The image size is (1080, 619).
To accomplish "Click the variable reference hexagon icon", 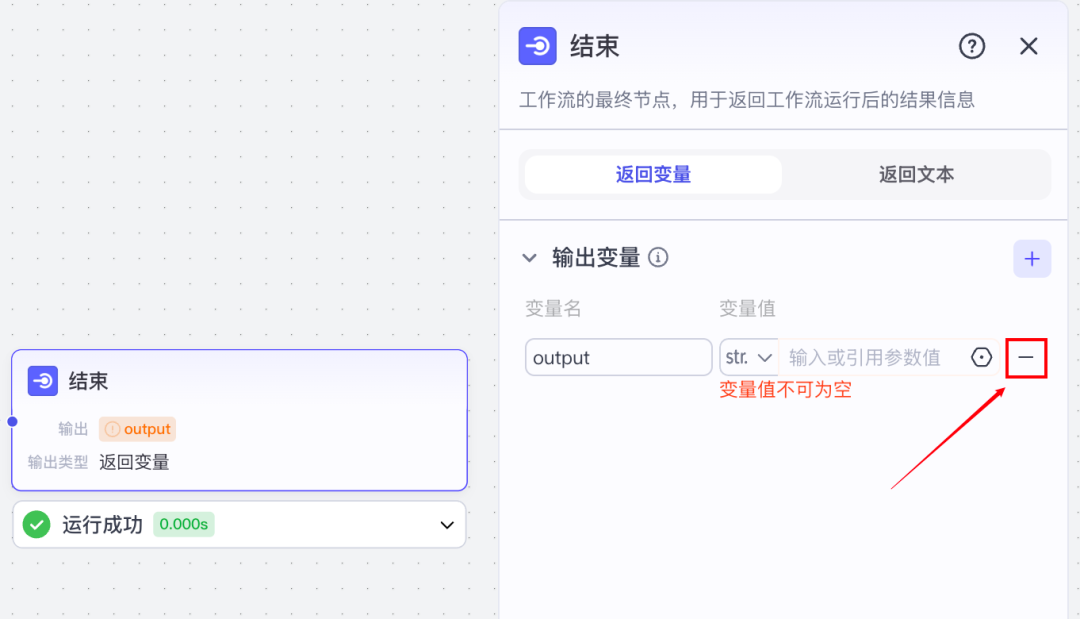I will coord(981,357).
